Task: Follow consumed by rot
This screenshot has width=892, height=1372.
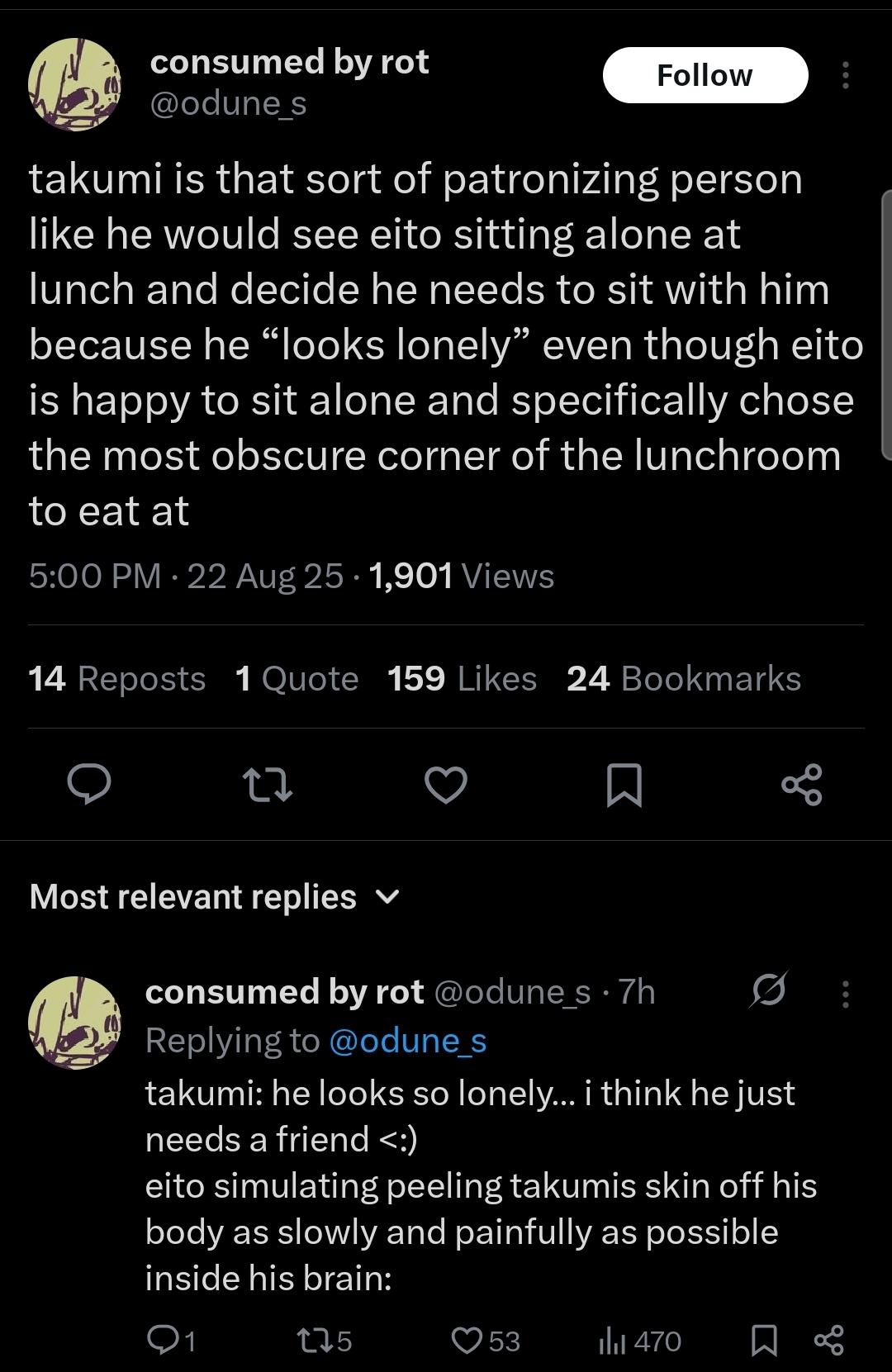Action: pos(705,75)
